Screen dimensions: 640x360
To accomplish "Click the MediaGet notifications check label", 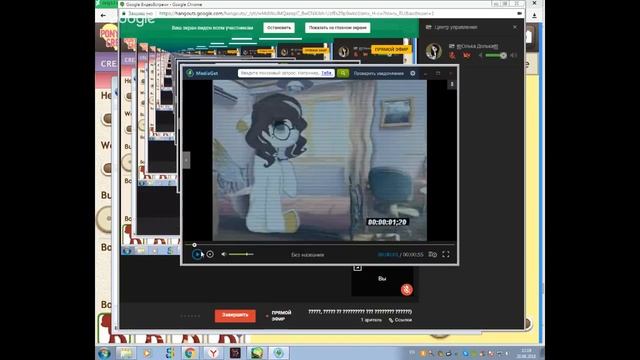I will (378, 73).
